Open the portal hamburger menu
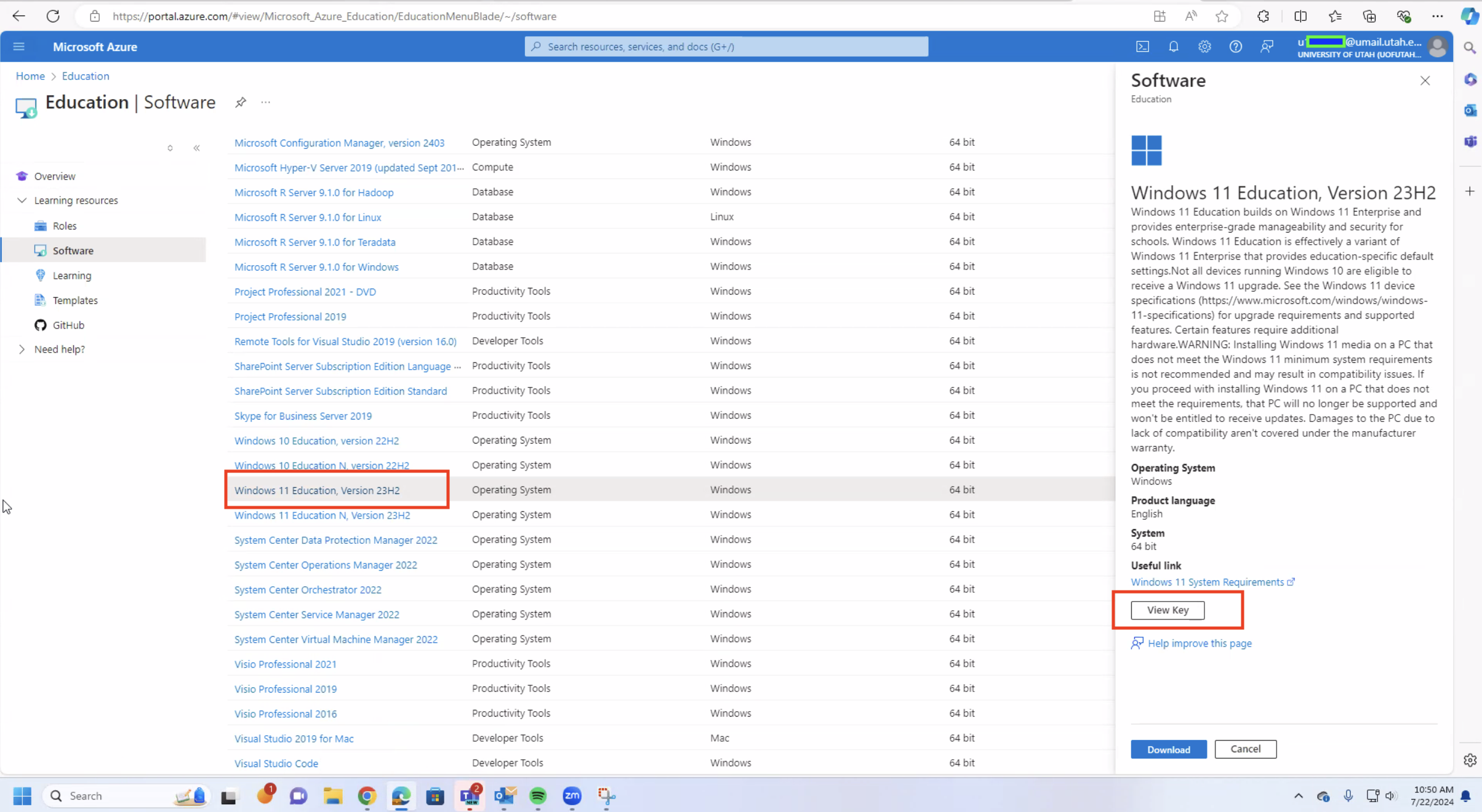 [18, 46]
